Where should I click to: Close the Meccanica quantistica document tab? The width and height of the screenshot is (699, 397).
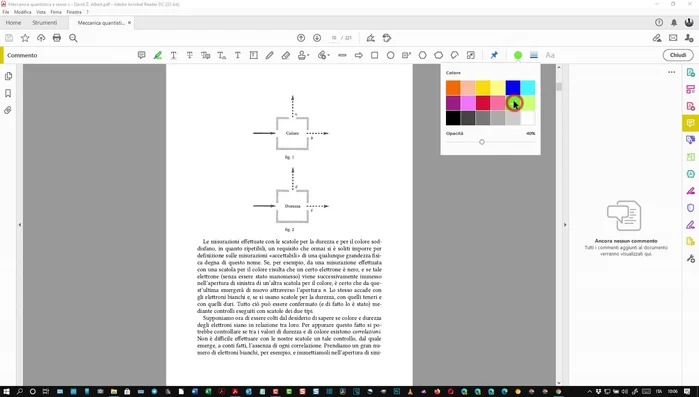[130, 23]
